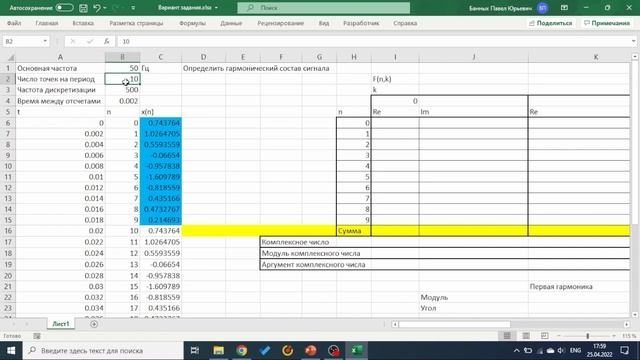Toggle the AutoSave switch
Viewport: 640px width, 360px height.
point(64,8)
